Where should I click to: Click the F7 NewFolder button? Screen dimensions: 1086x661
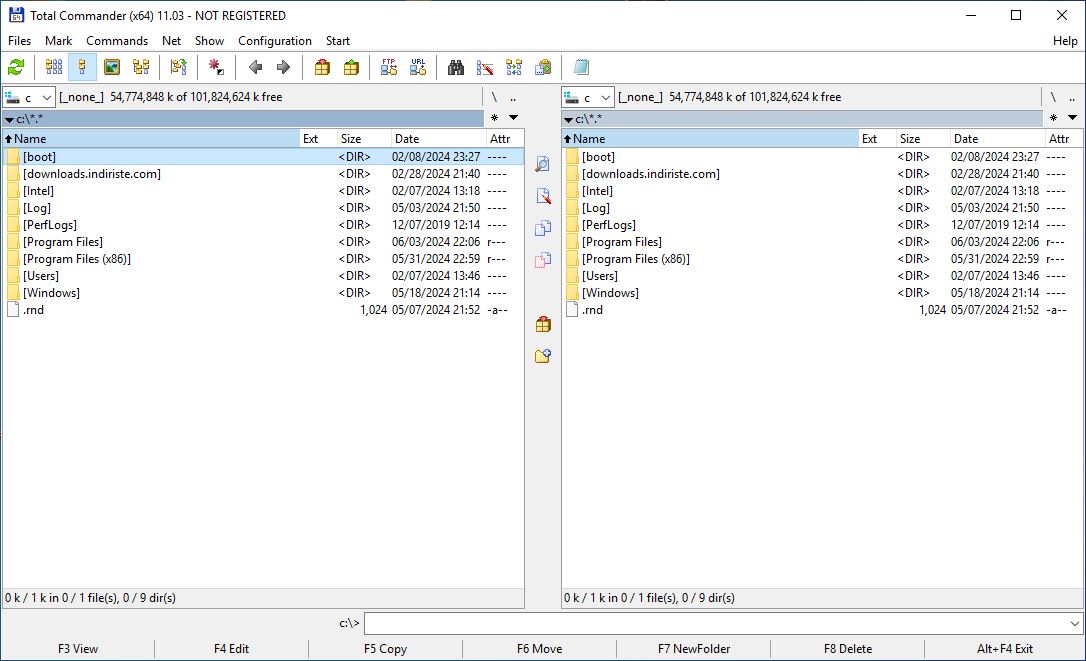click(x=693, y=649)
